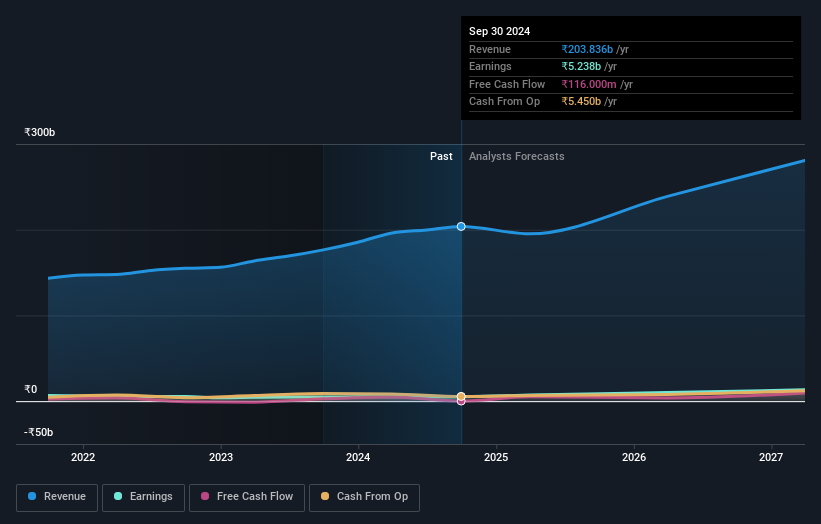Toggle the Revenue legend button
The width and height of the screenshot is (821, 524).
click(57, 497)
